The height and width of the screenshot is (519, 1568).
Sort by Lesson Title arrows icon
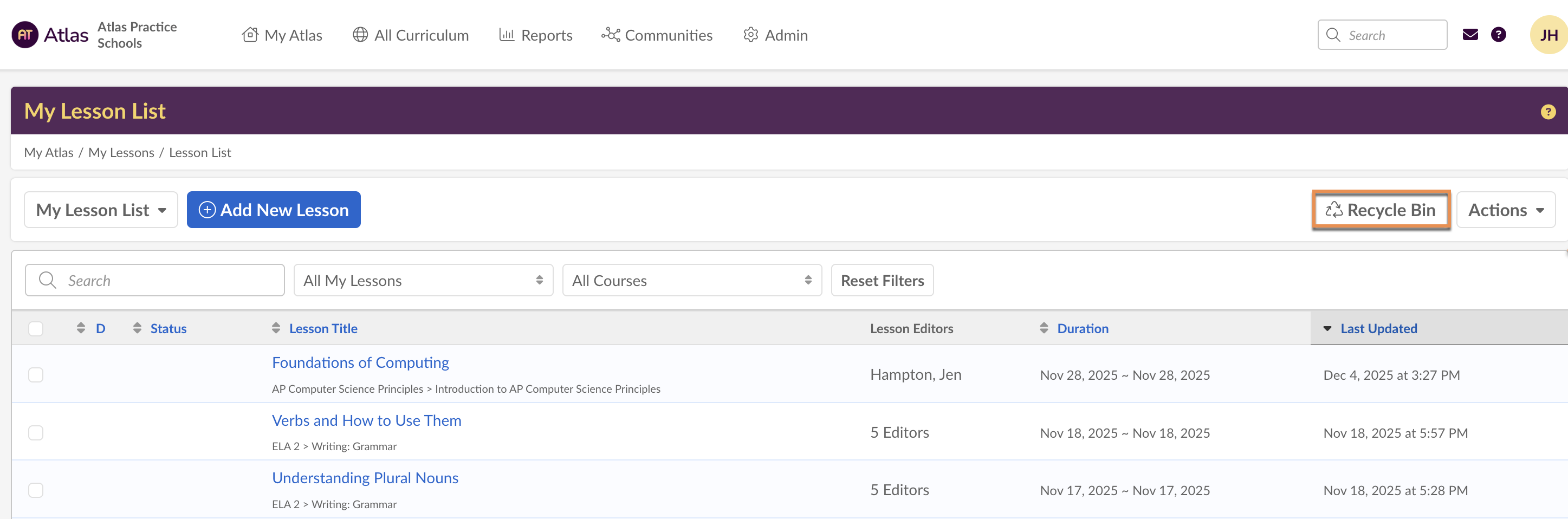click(276, 328)
